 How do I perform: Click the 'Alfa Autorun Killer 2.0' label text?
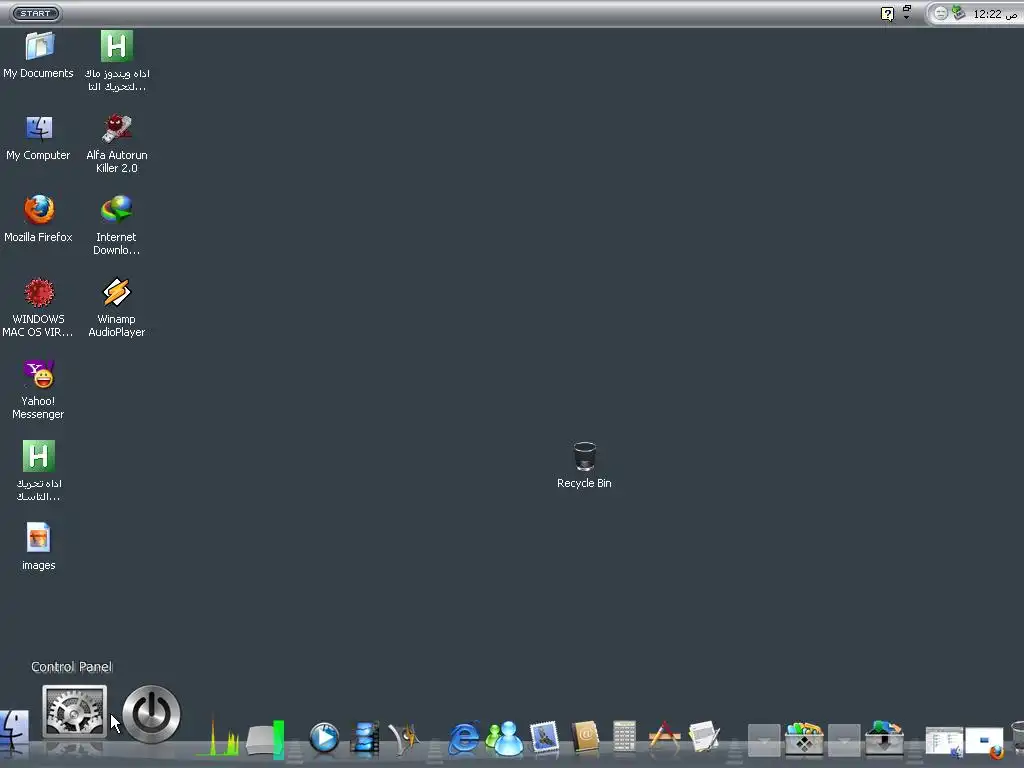[x=117, y=161]
